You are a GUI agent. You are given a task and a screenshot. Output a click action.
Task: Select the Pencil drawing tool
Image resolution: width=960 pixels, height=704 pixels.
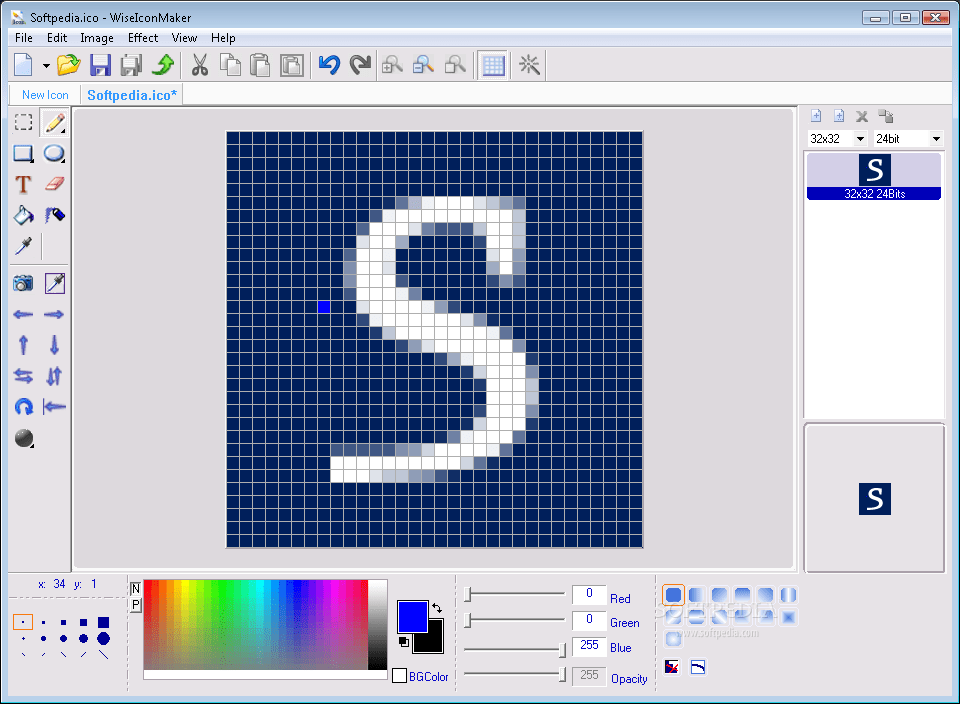54,123
